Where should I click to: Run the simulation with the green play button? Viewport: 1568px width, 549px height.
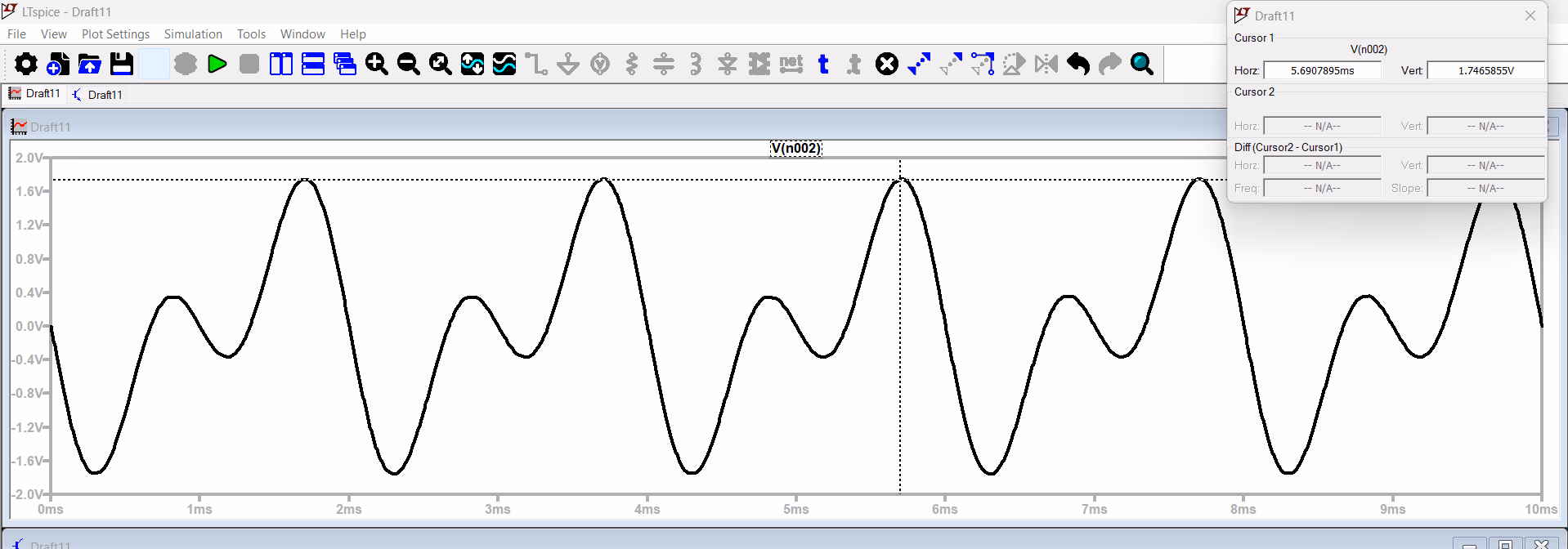click(x=217, y=64)
